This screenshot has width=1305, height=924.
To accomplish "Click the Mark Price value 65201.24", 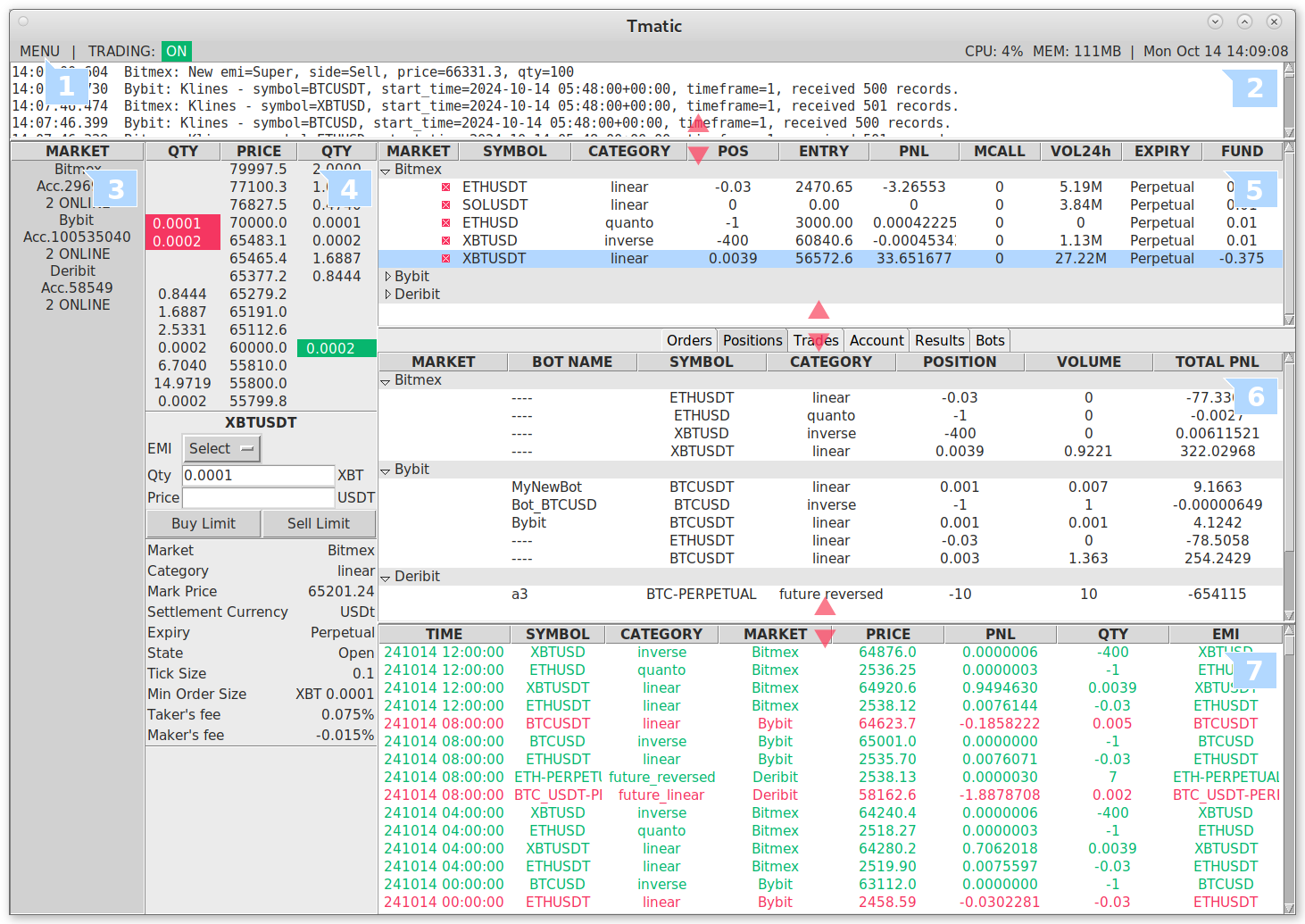I will [341, 591].
